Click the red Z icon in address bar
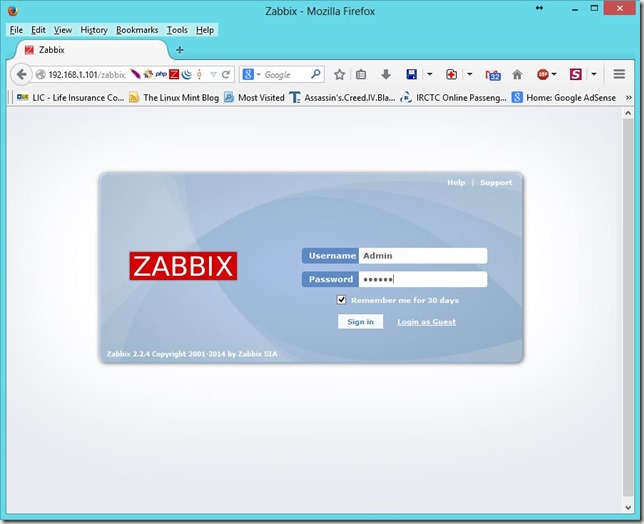Viewport: 644px width, 524px height. tap(174, 74)
